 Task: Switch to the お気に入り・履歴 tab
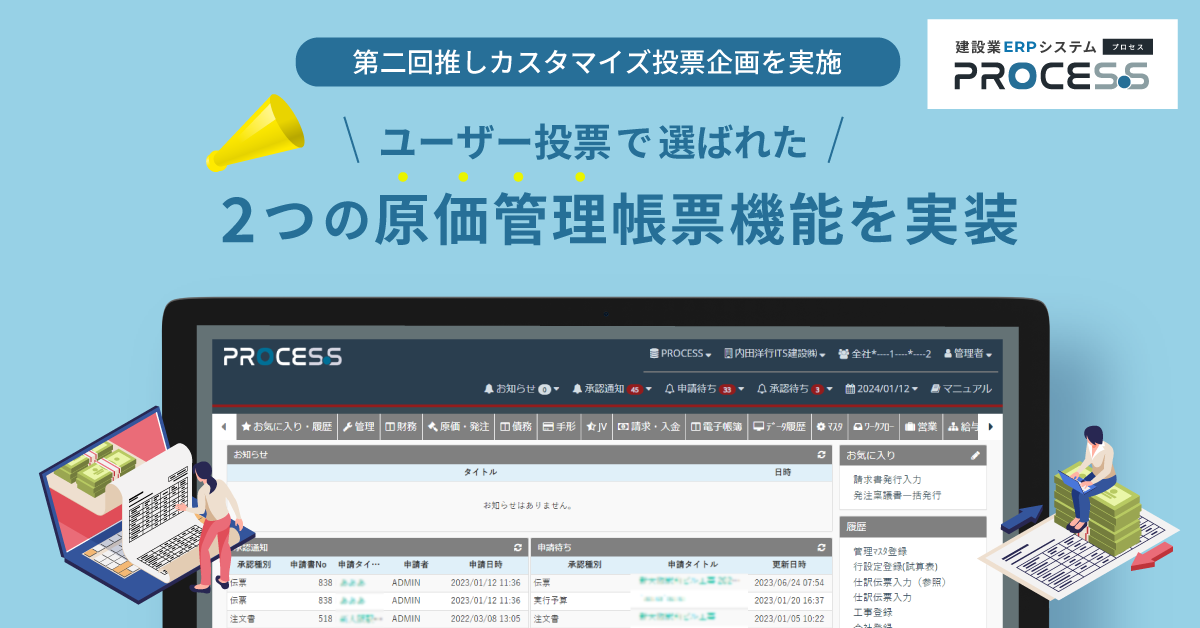(x=286, y=426)
